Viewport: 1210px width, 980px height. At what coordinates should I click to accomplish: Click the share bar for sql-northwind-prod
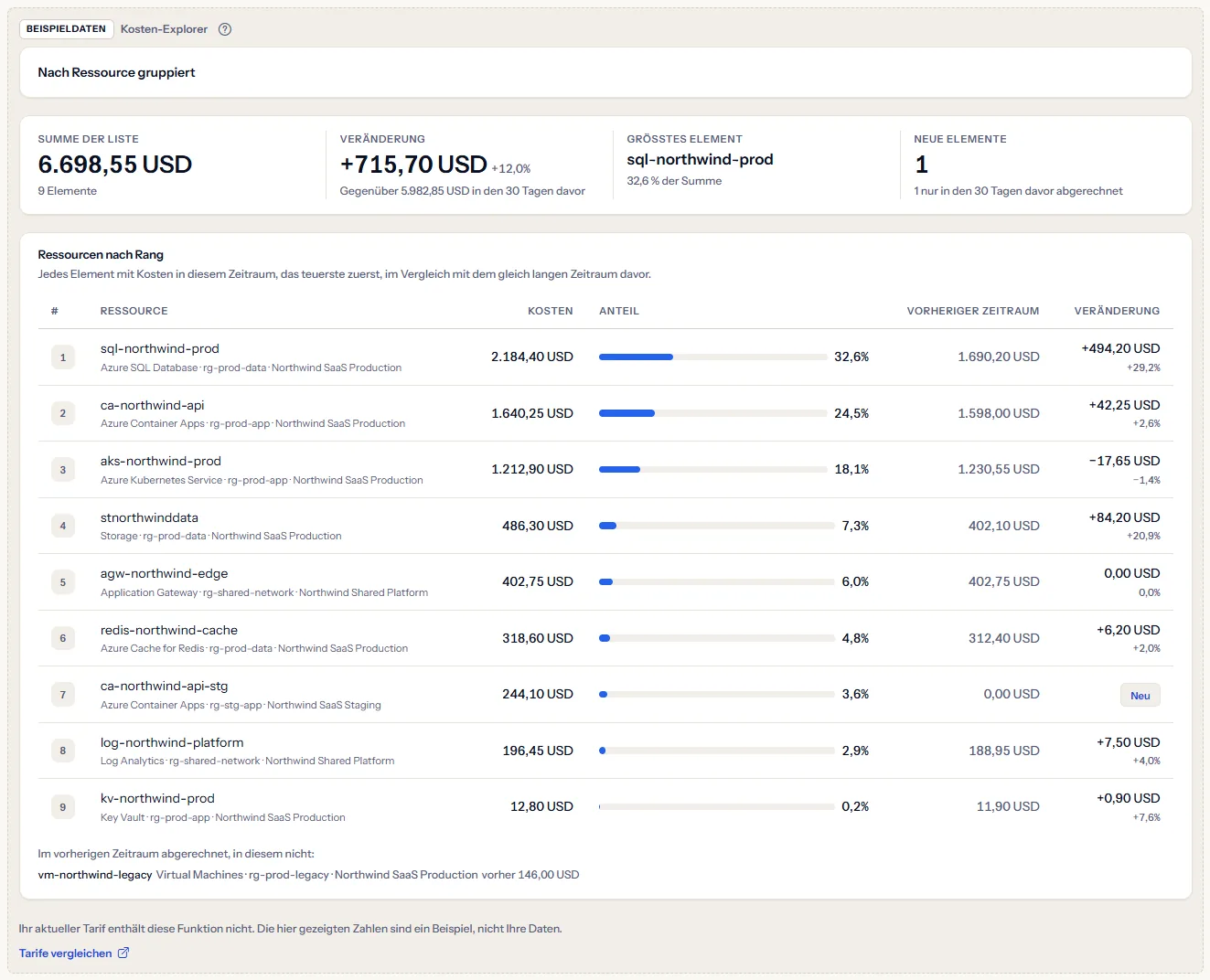(712, 357)
